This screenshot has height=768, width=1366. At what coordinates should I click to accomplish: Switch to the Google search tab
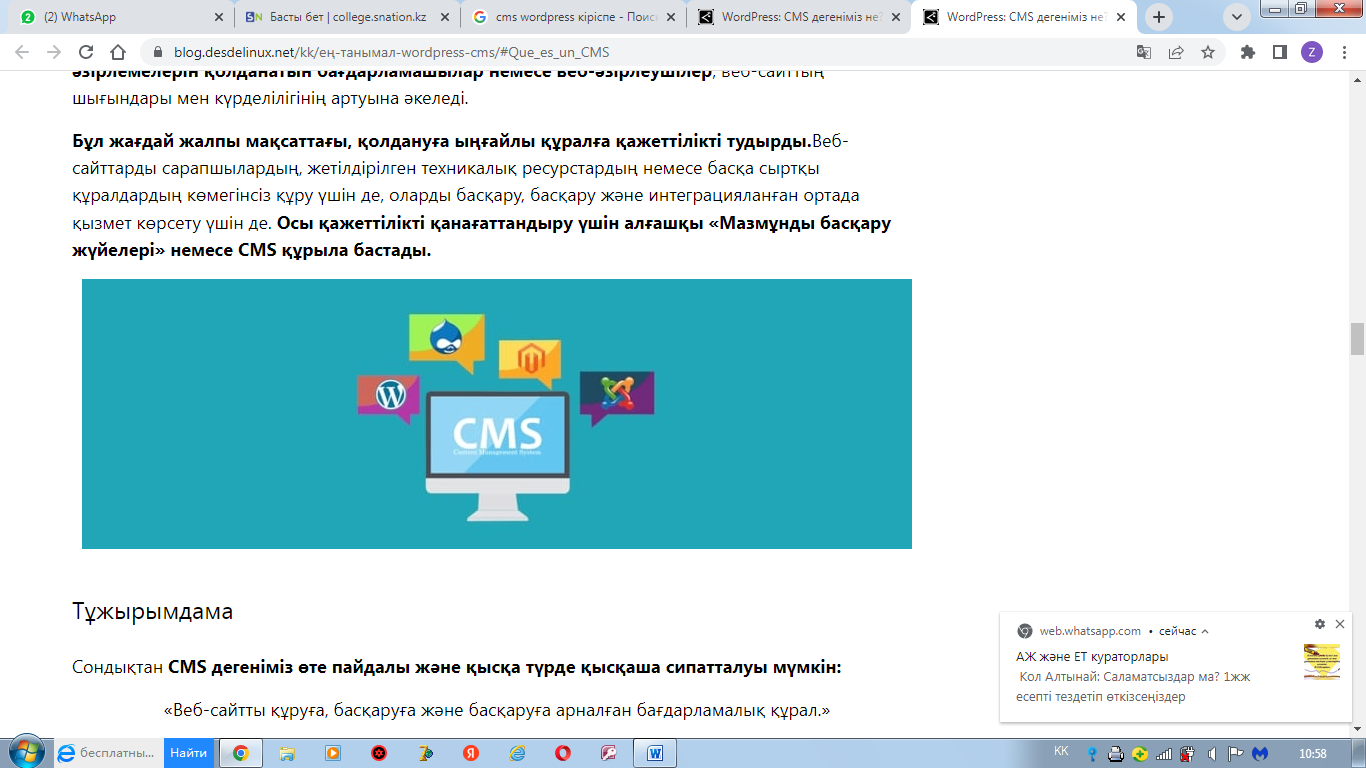point(574,17)
